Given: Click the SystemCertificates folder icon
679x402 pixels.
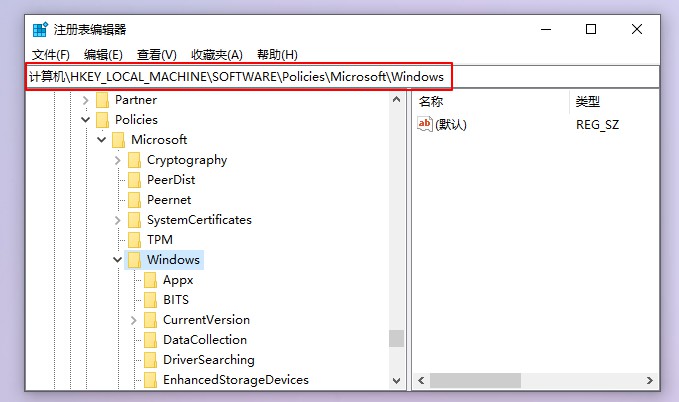Looking at the screenshot, I should point(135,220).
